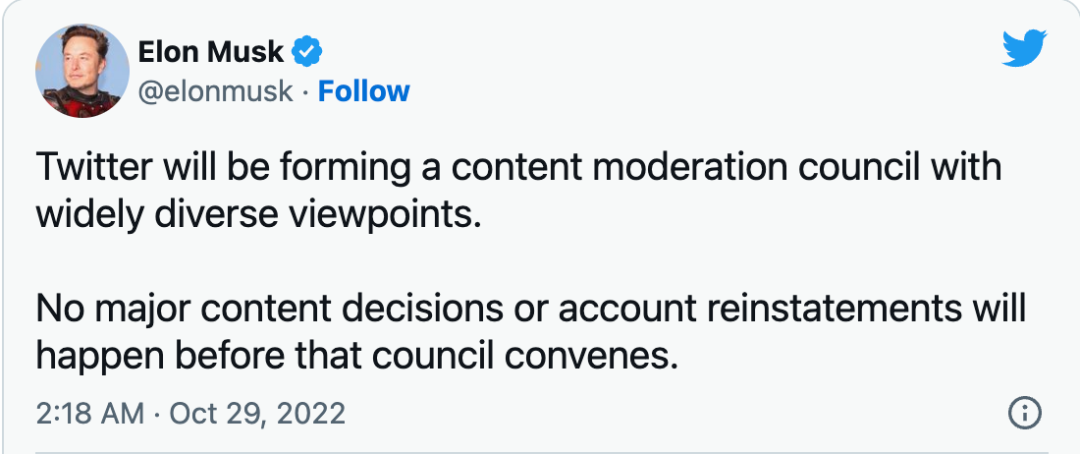The height and width of the screenshot is (454, 1080).
Task: Click the "Oct 29, 2022" date
Action: [x=256, y=413]
